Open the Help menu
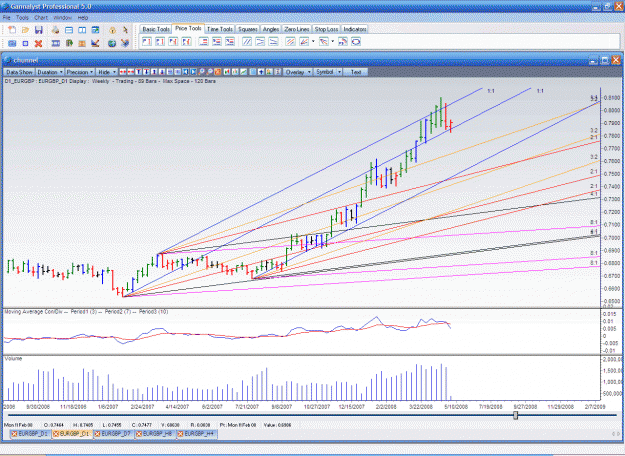 [83, 18]
